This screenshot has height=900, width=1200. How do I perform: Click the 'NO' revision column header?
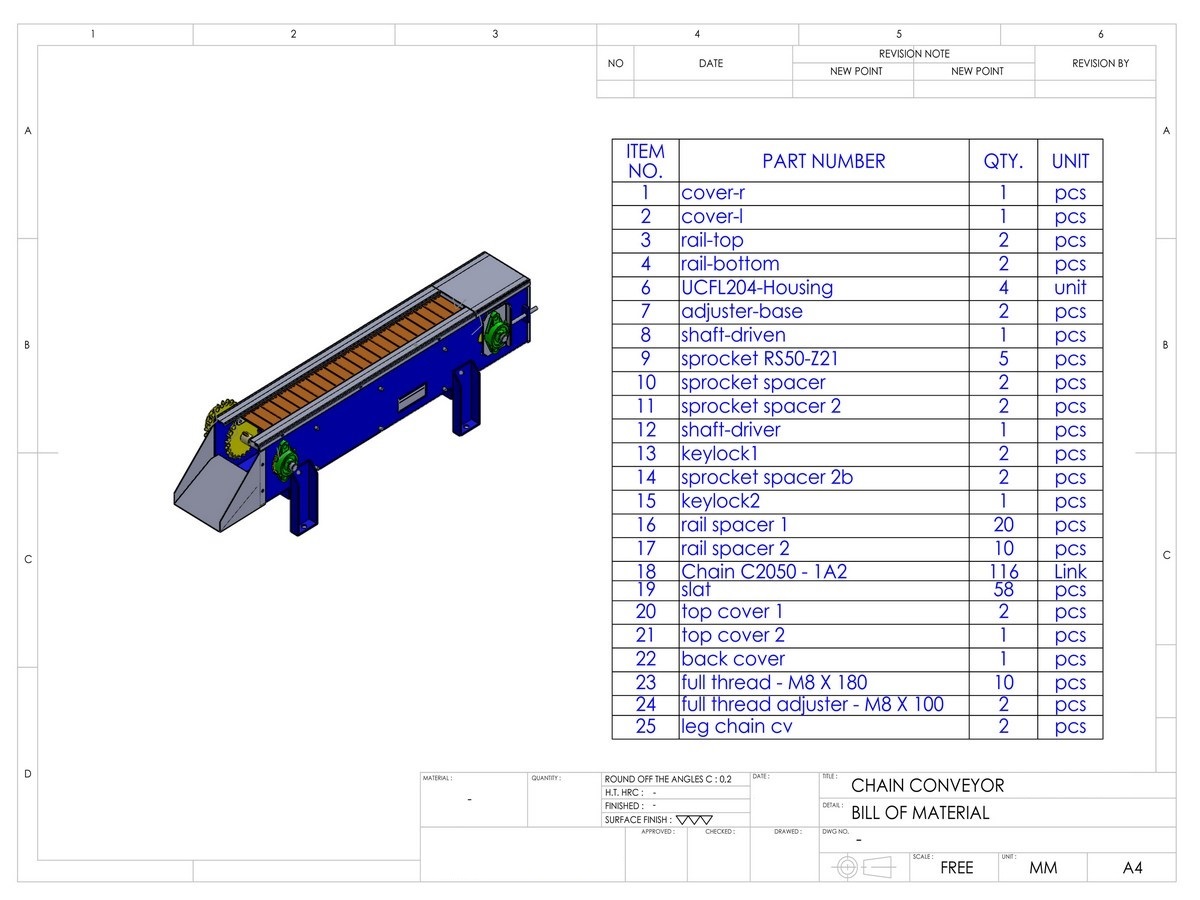pos(615,63)
